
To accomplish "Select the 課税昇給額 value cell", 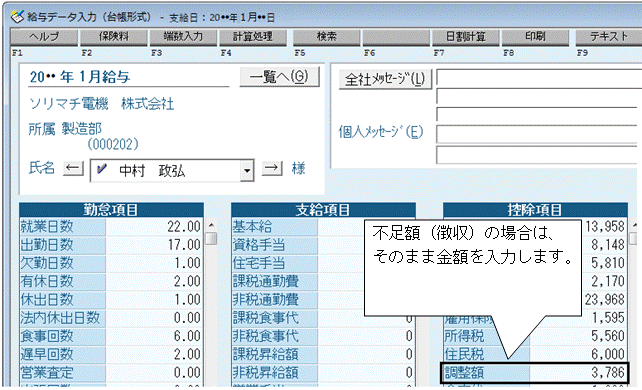I will point(366,354).
